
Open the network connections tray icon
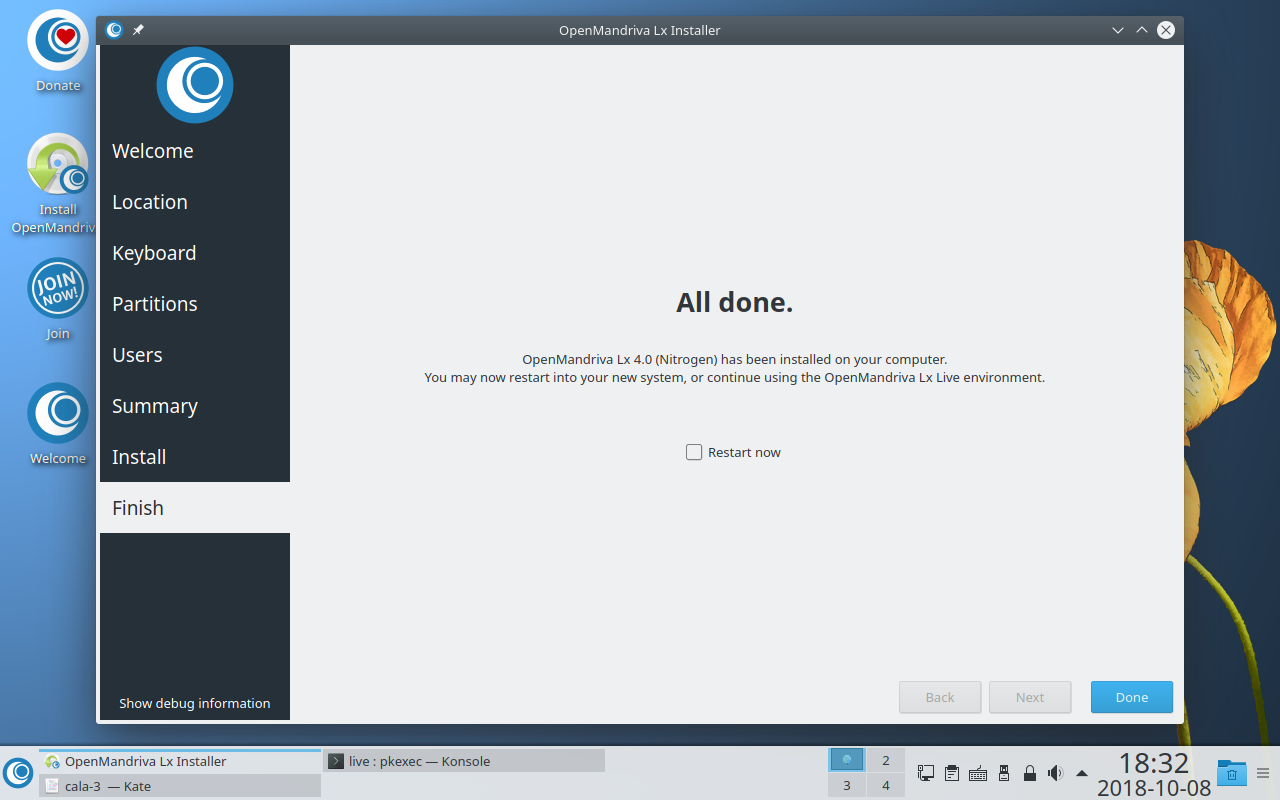(926, 773)
